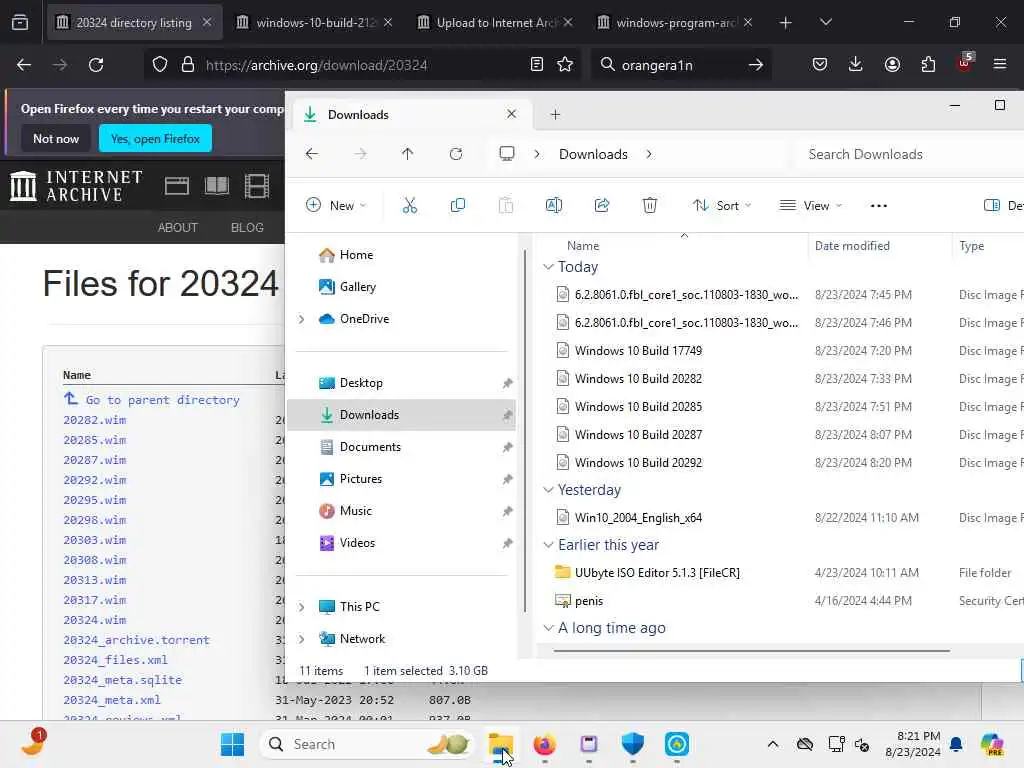Add a new File Explorer tab
Image resolution: width=1024 pixels, height=768 pixels.
555,115
